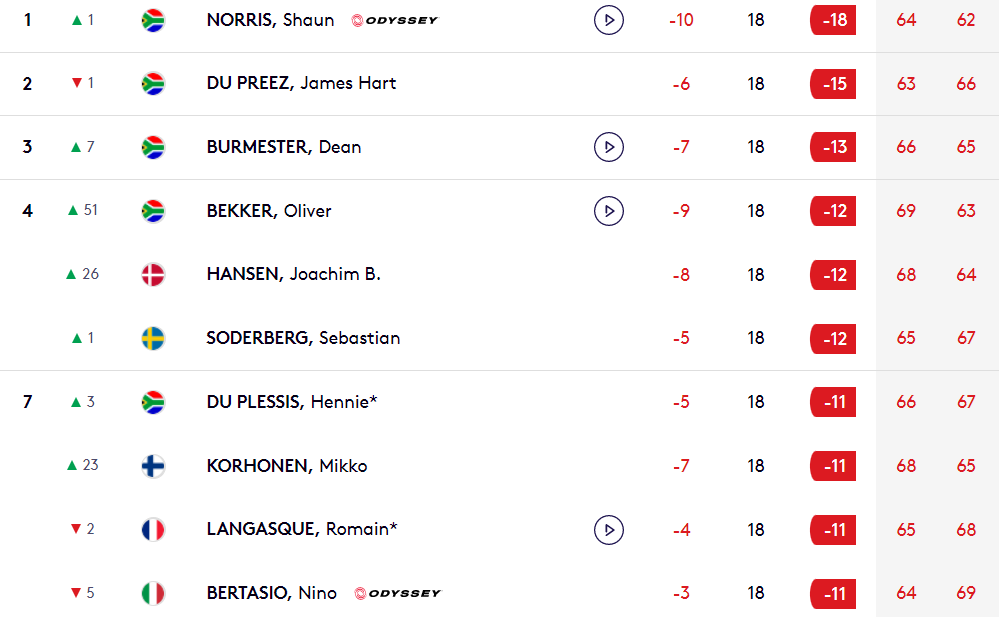
Task: Click Bekker's up 51 position change indicator
Action: click(x=83, y=210)
